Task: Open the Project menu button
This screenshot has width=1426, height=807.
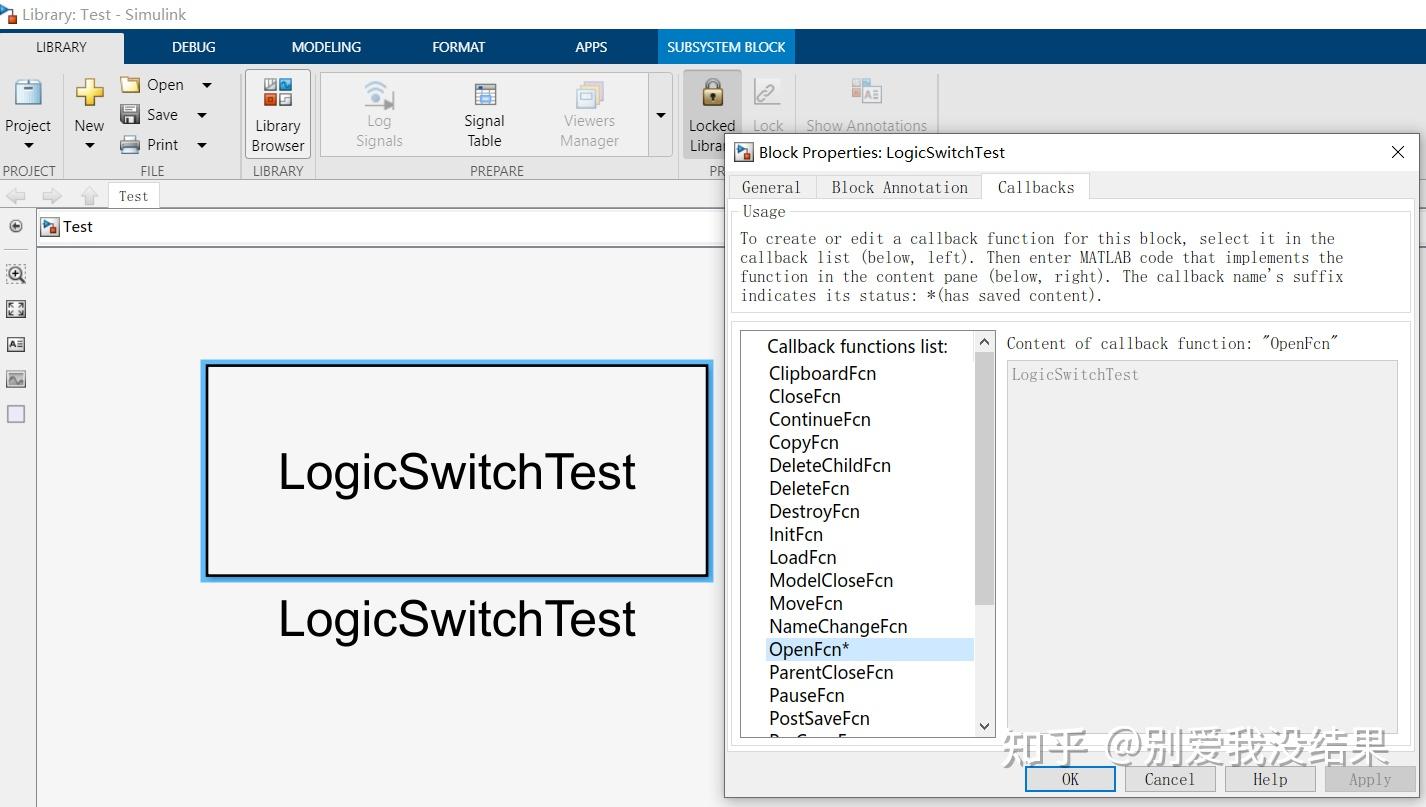Action: [28, 112]
